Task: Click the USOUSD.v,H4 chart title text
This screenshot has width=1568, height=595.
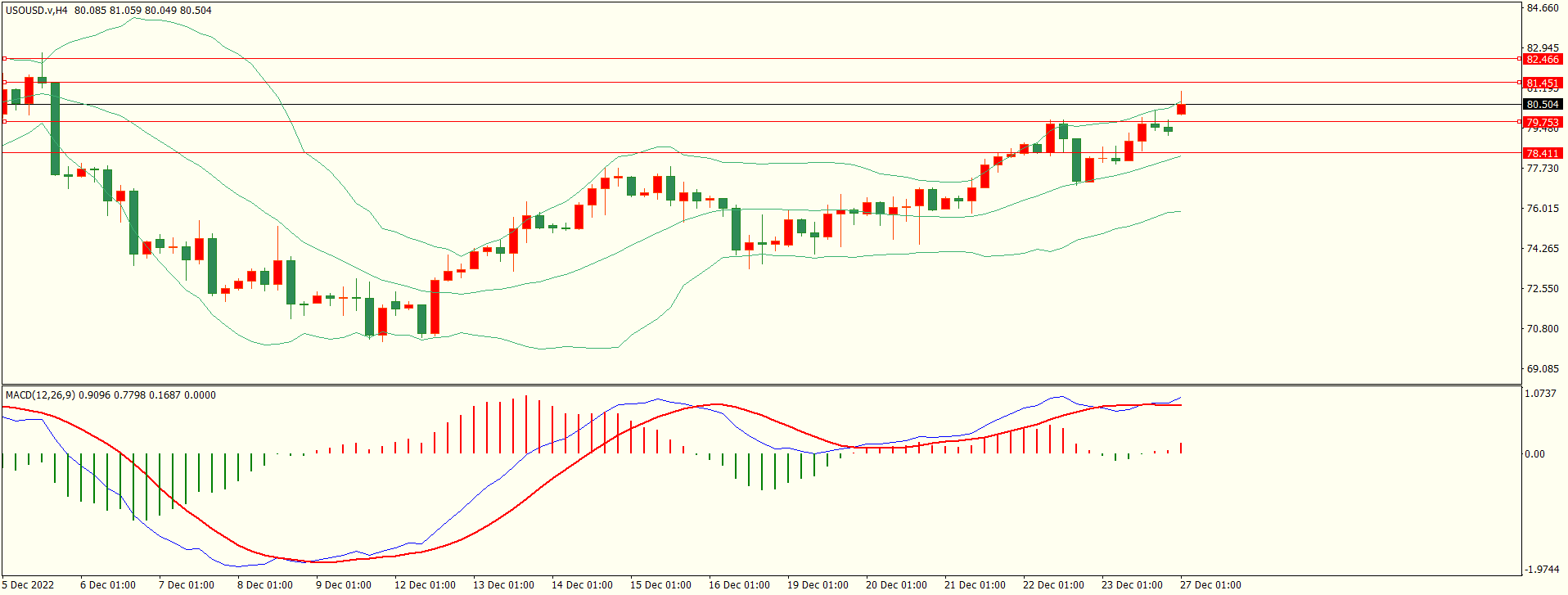Action: tap(37, 11)
